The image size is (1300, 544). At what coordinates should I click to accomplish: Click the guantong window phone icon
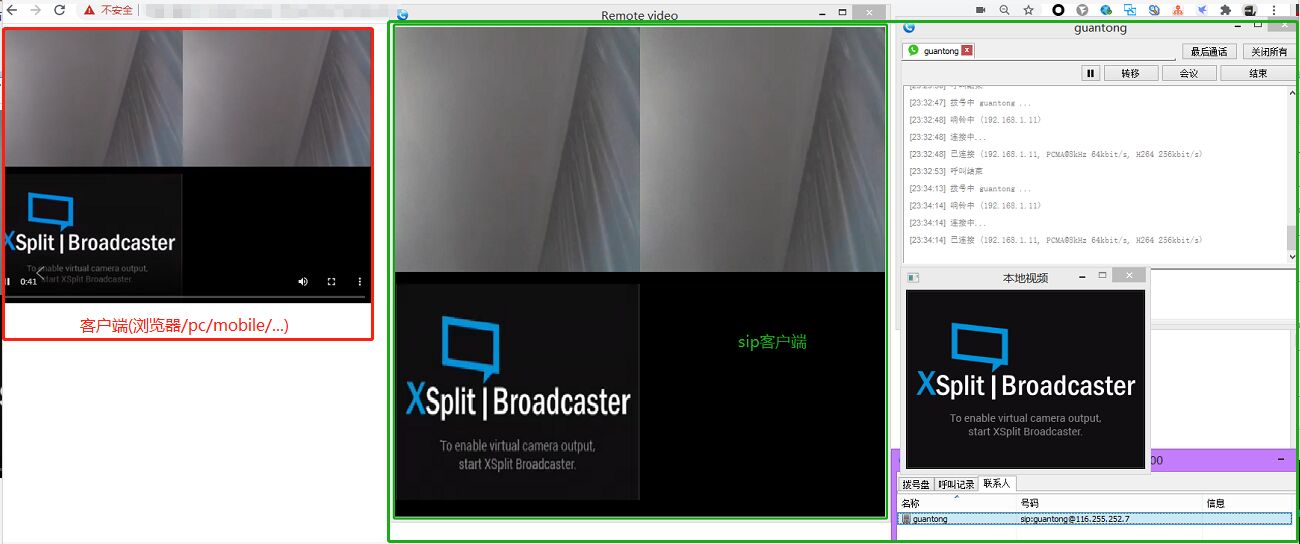pos(909,27)
